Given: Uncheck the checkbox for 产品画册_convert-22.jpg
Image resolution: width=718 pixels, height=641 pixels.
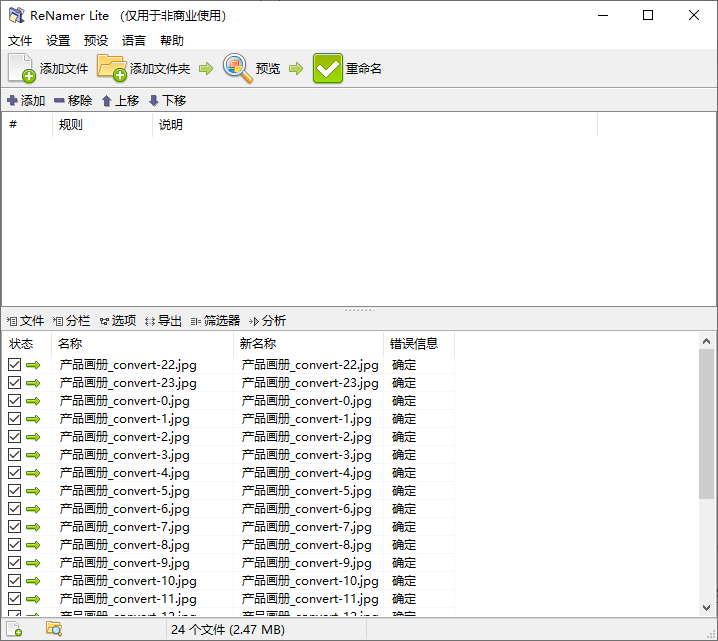Looking at the screenshot, I should (14, 365).
